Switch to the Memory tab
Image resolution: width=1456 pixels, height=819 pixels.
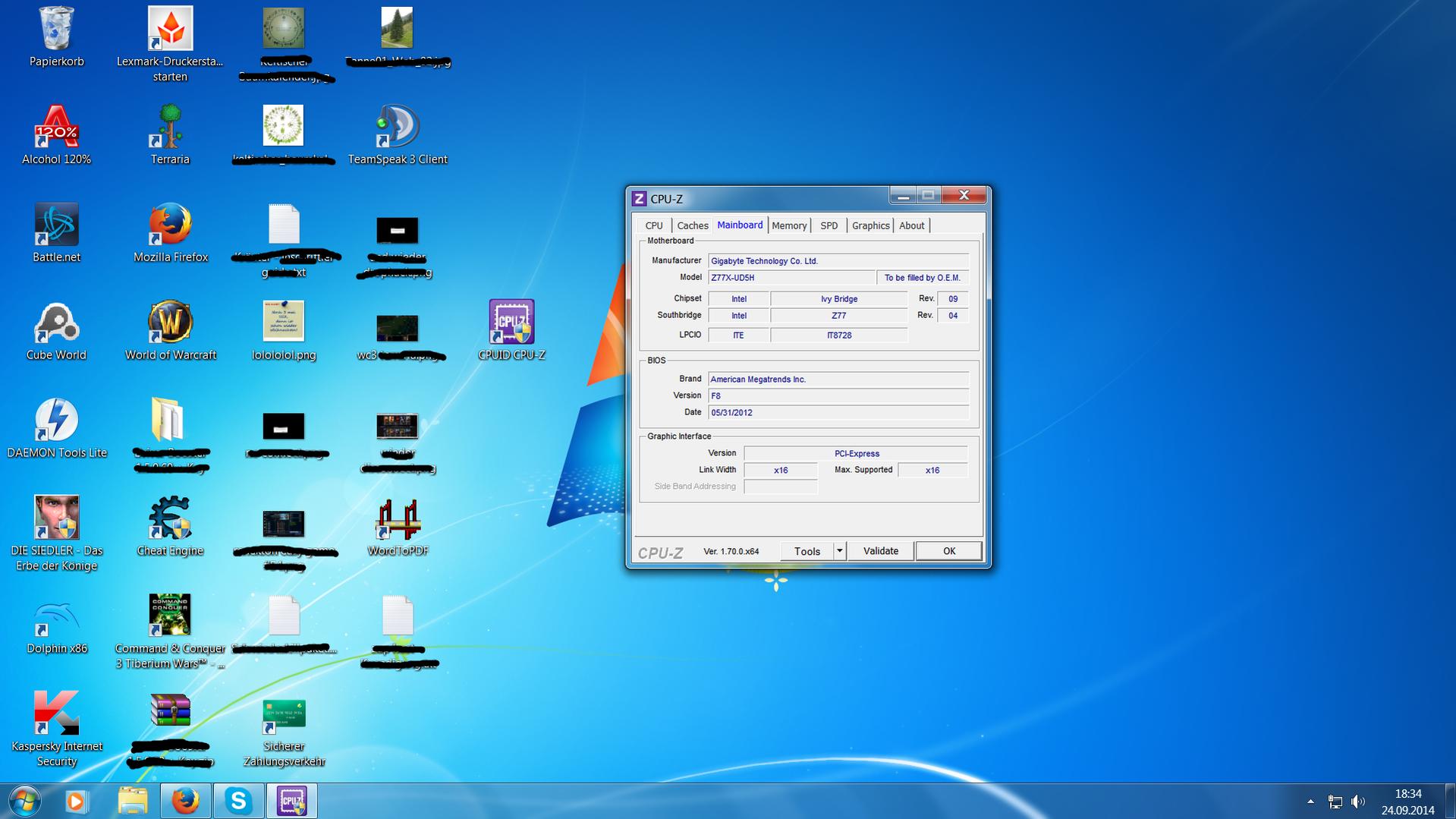[x=789, y=225]
